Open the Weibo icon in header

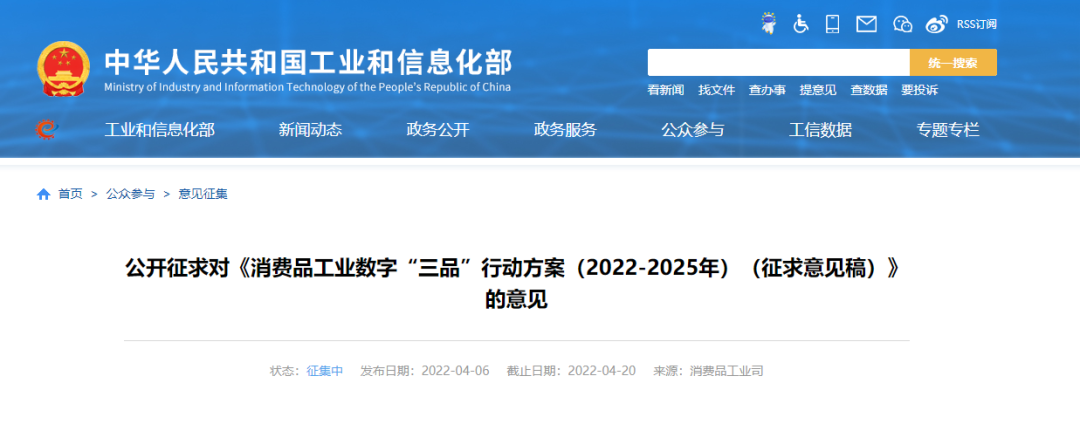[936, 24]
